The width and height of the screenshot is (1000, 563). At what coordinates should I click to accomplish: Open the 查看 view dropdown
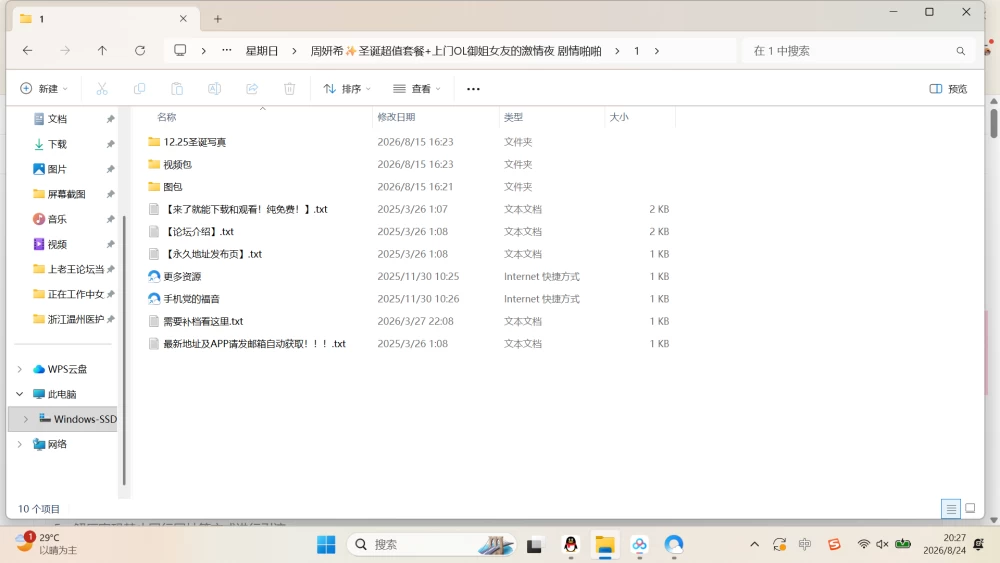click(x=416, y=89)
